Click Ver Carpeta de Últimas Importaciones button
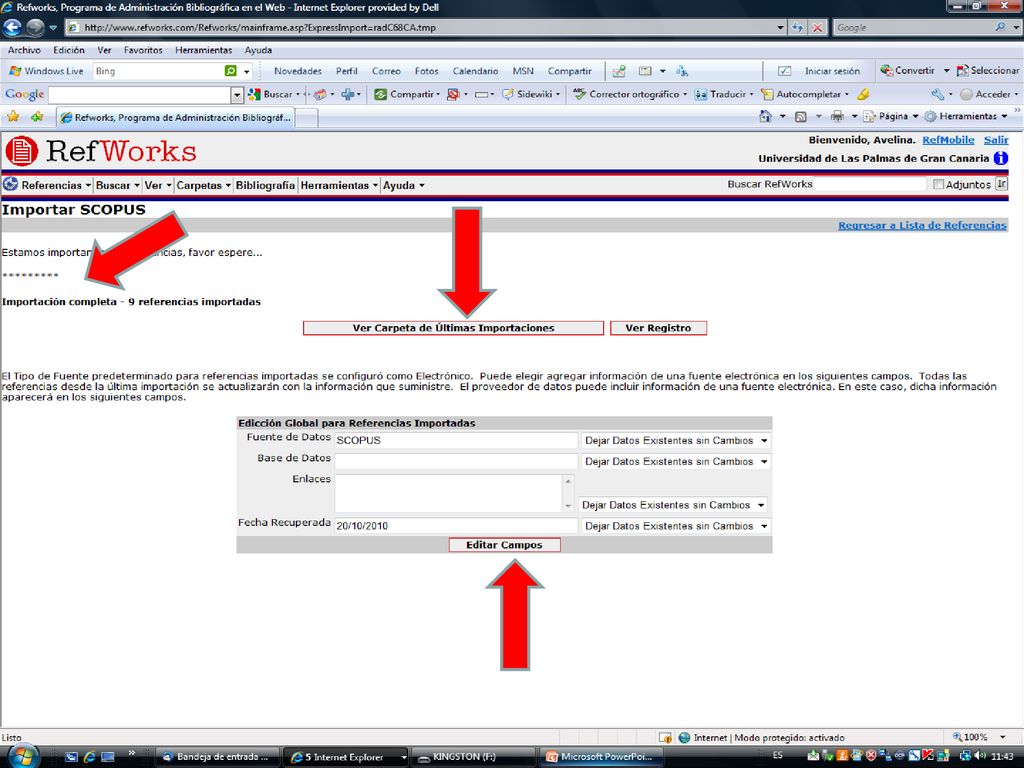 (453, 328)
